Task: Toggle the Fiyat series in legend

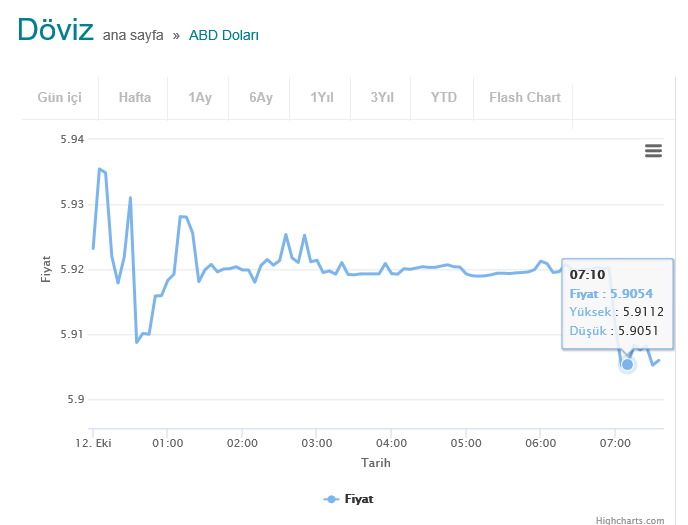Action: 358,498
